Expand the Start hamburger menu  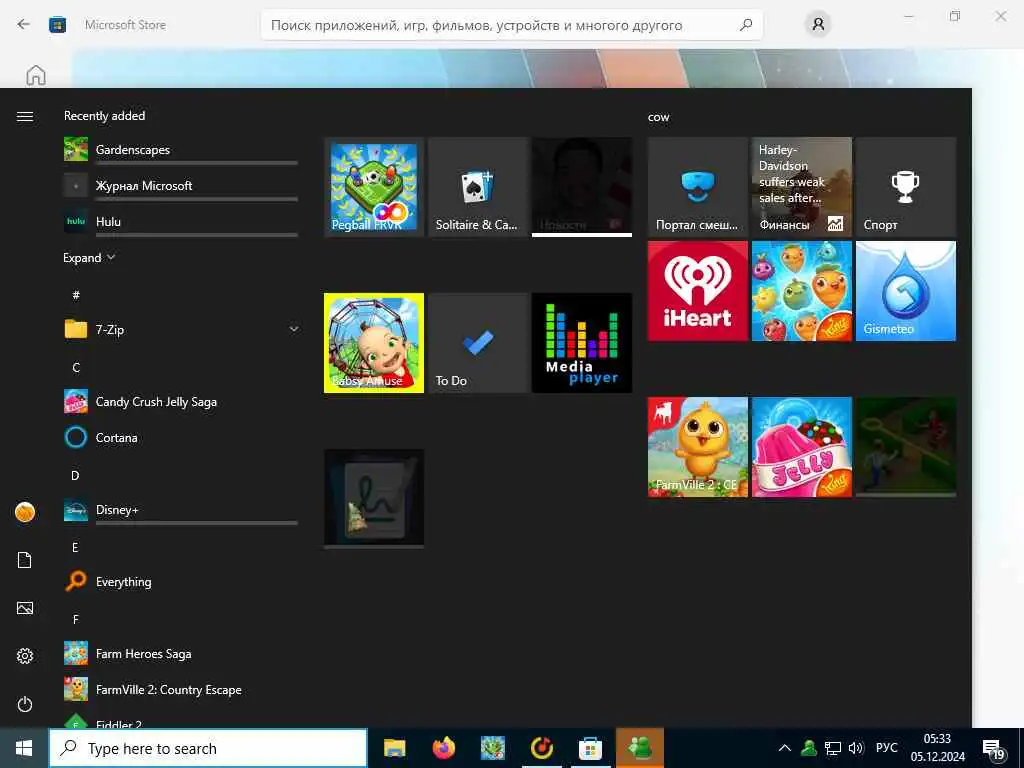pos(25,116)
